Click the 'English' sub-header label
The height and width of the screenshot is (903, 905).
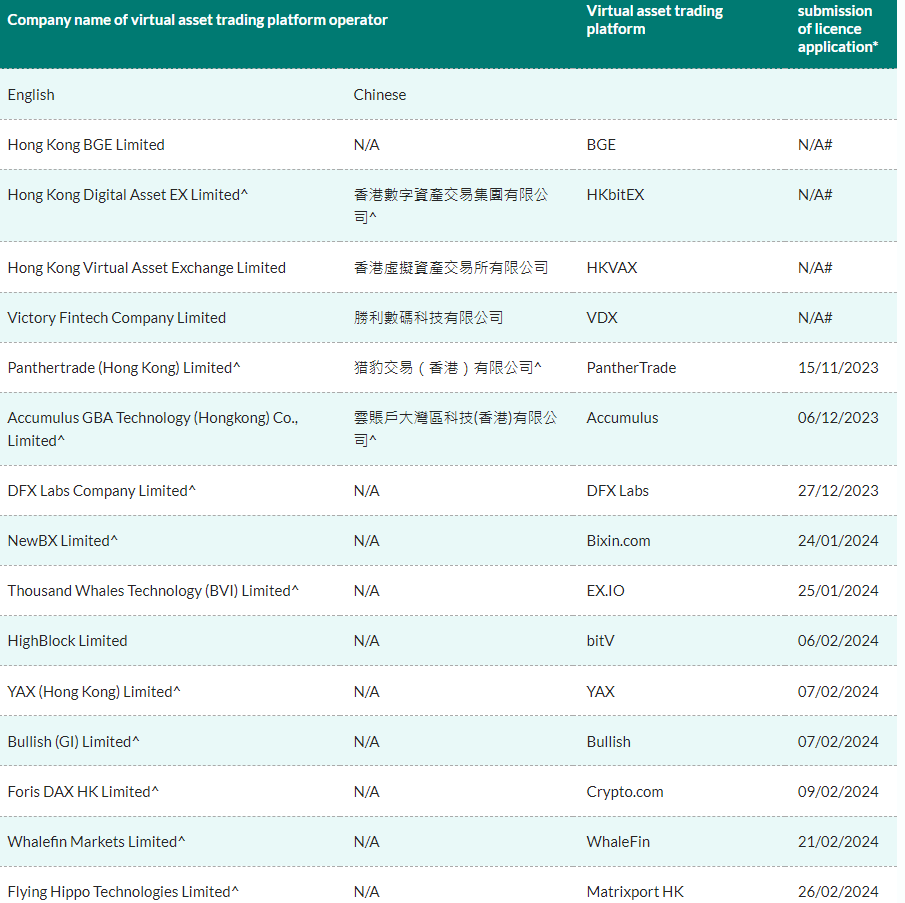tap(31, 95)
